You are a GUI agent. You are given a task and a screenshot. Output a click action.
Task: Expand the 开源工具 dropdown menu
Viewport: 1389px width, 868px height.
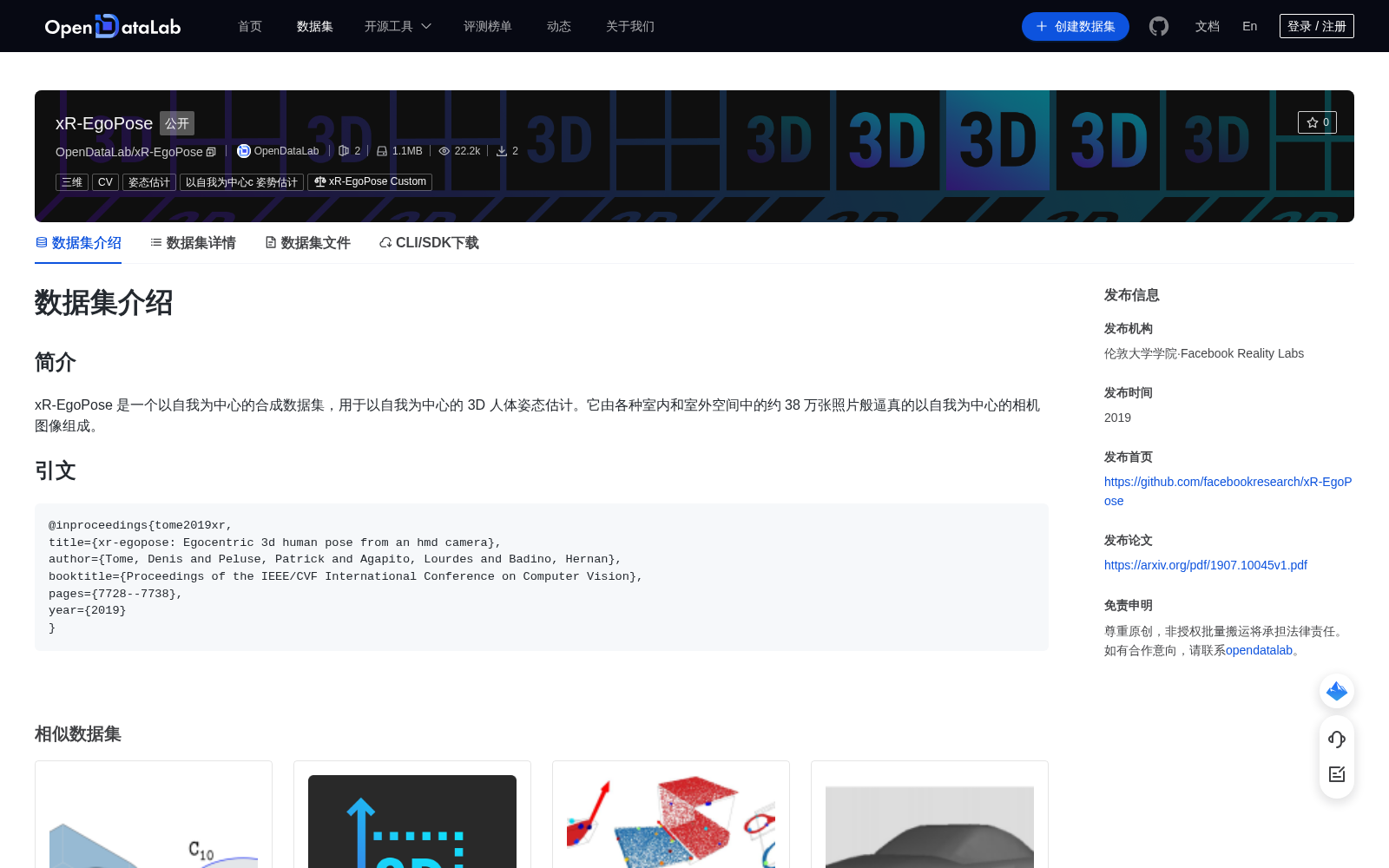[398, 26]
